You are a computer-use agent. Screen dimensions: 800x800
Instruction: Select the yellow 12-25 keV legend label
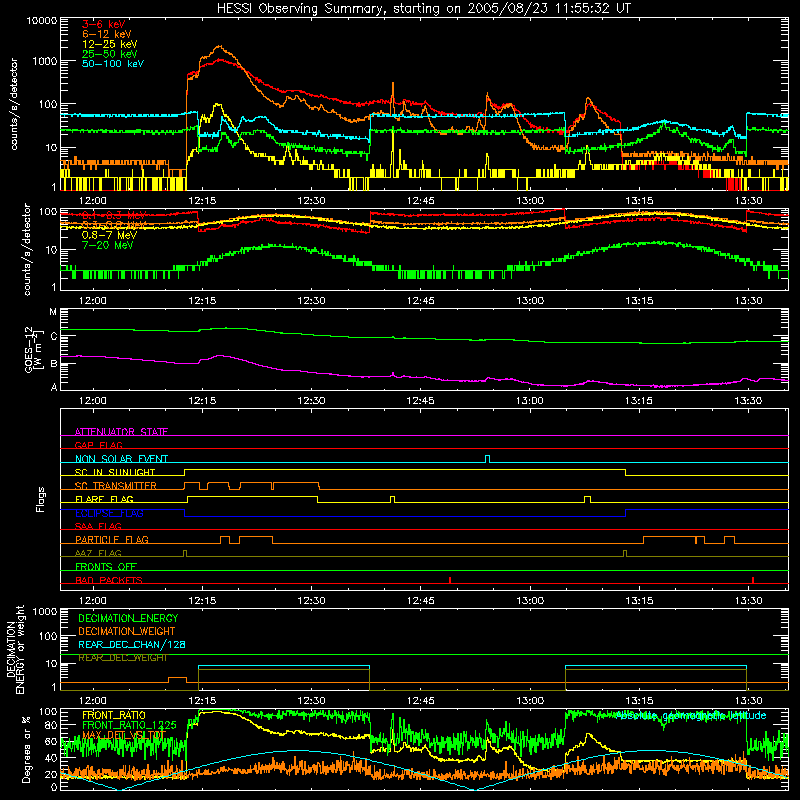tap(110, 44)
